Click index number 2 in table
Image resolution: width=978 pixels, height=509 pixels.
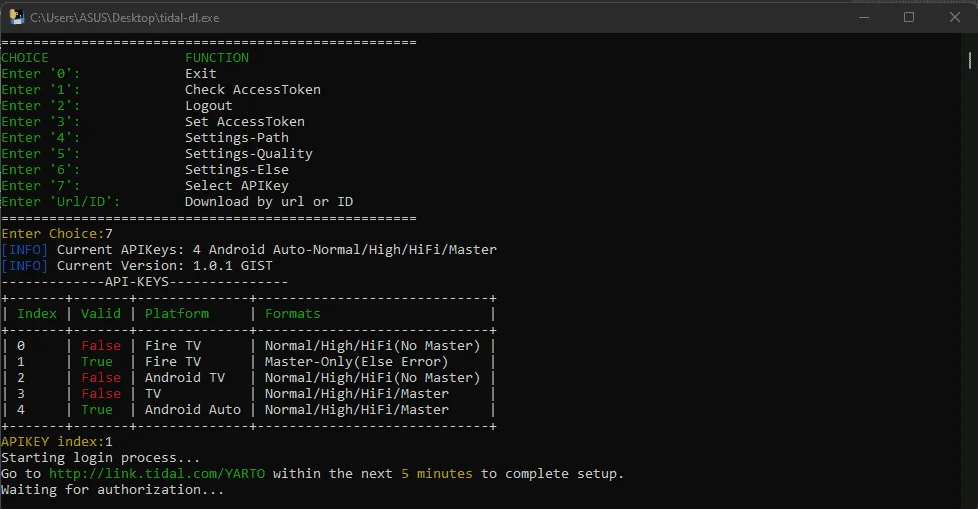click(x=21, y=378)
